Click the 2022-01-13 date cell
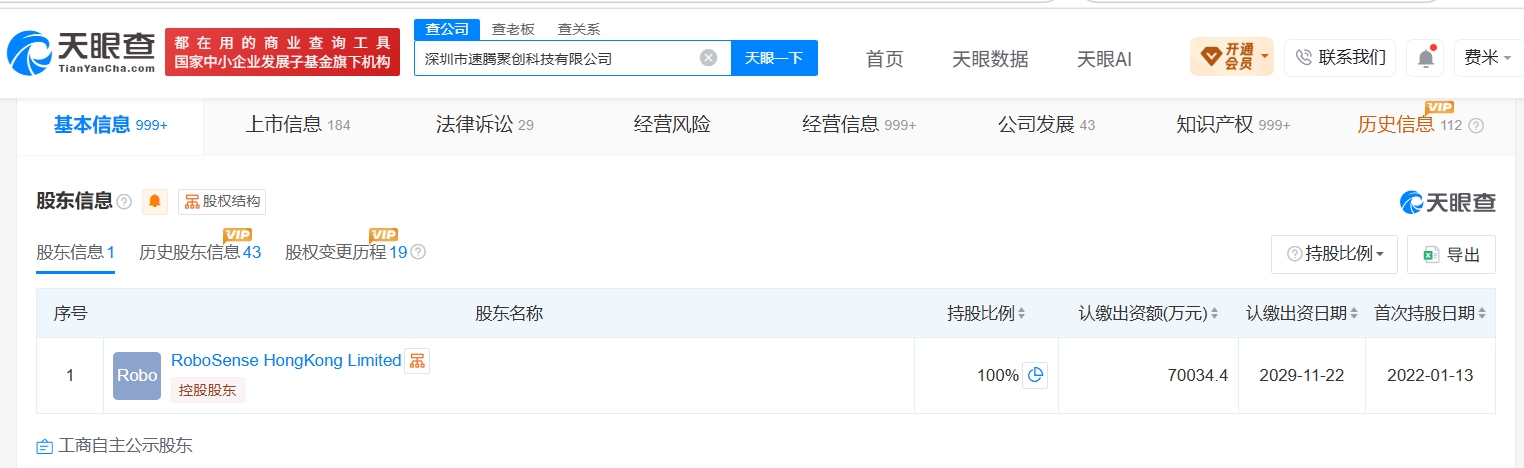The image size is (1524, 468). [1430, 376]
